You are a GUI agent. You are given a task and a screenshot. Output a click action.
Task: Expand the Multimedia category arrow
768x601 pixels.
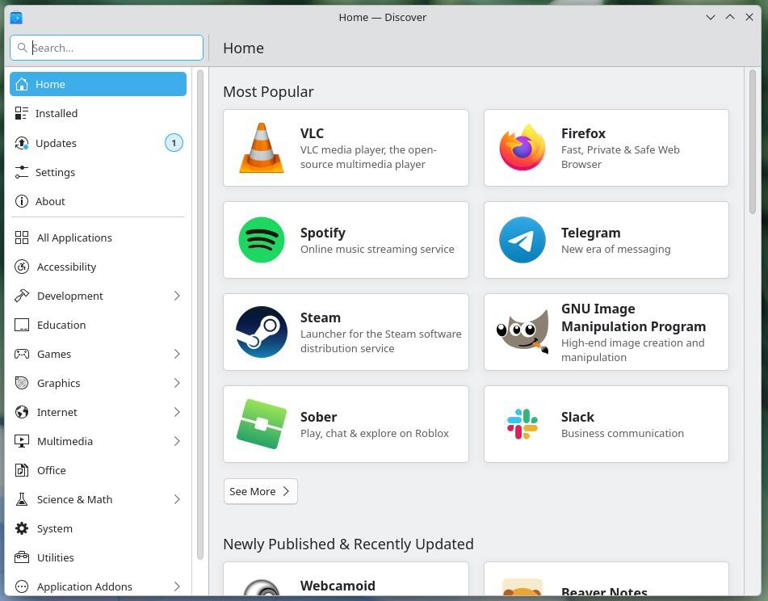pyautogui.click(x=177, y=441)
